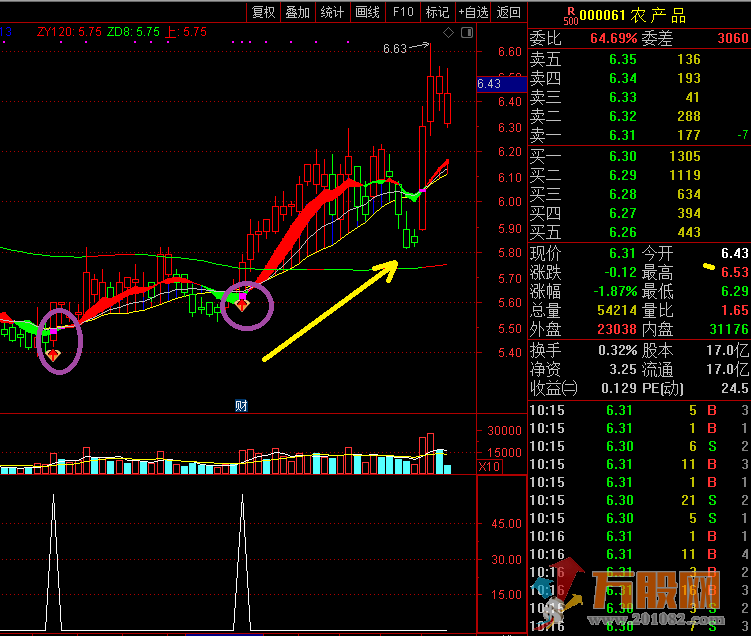Click the 6.63 high price label
Image resolution: width=751 pixels, height=636 pixels.
click(395, 49)
